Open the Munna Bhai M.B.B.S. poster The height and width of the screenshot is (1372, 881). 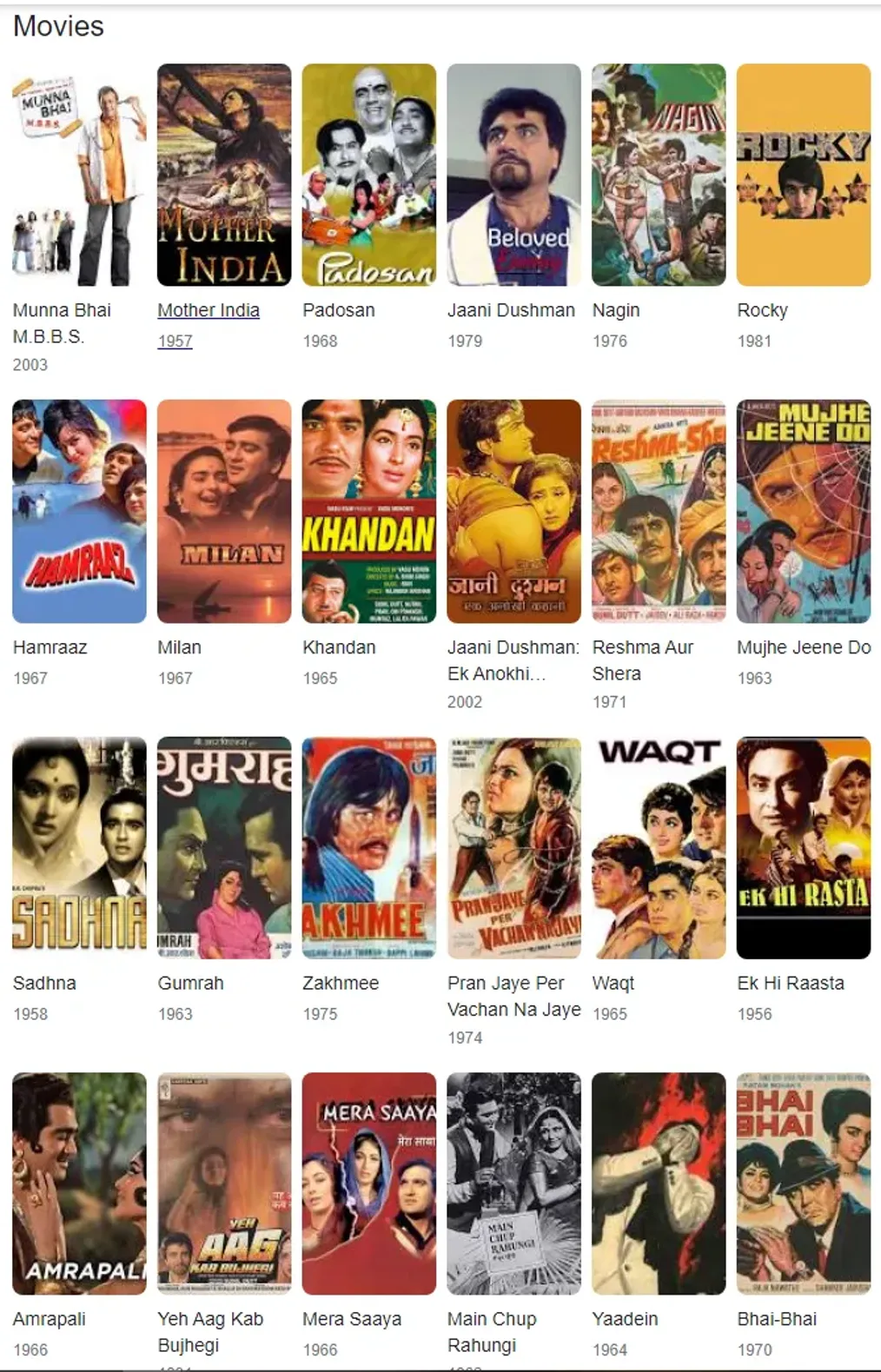pos(79,175)
